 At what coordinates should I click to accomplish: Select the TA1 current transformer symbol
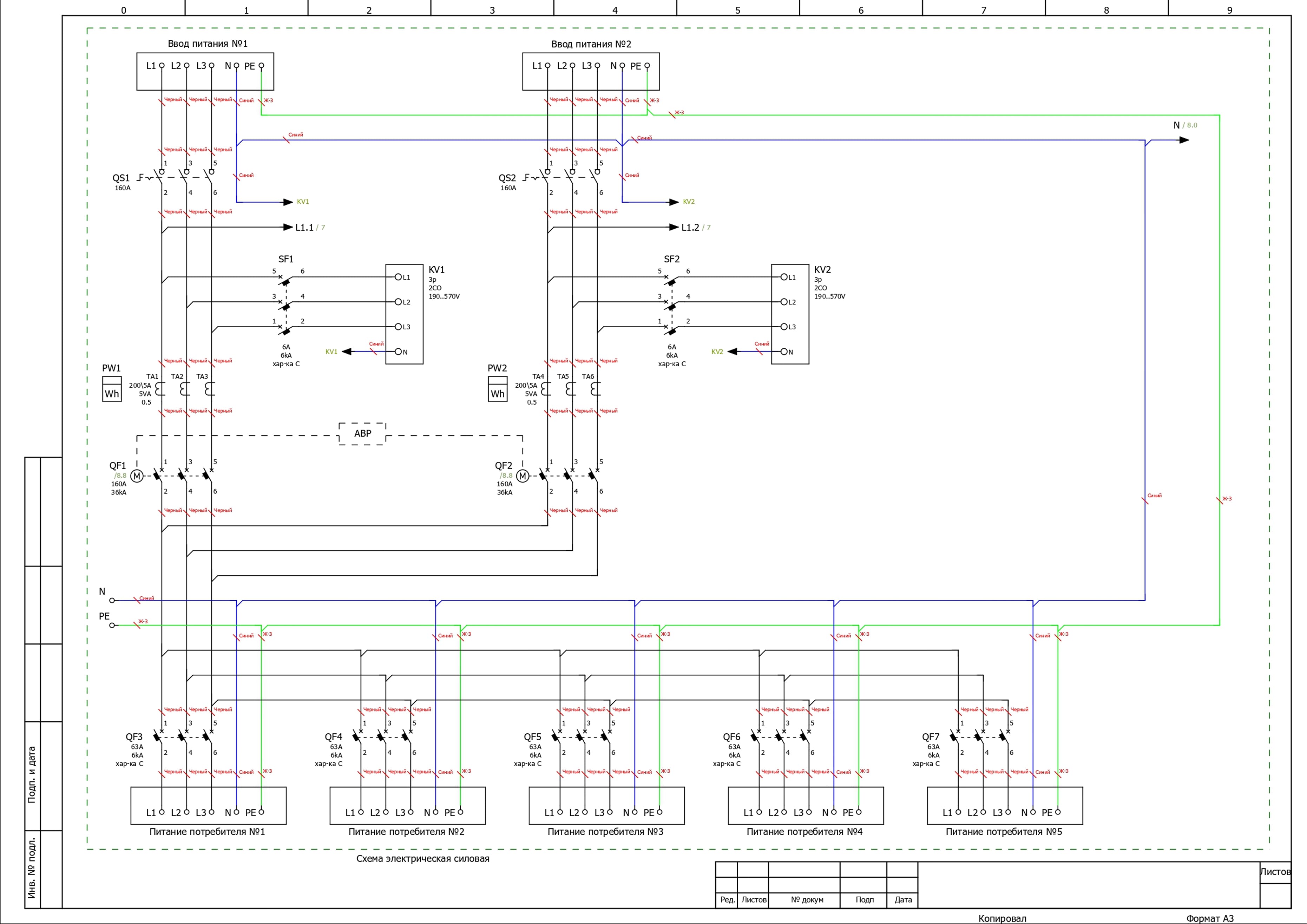(x=160, y=389)
